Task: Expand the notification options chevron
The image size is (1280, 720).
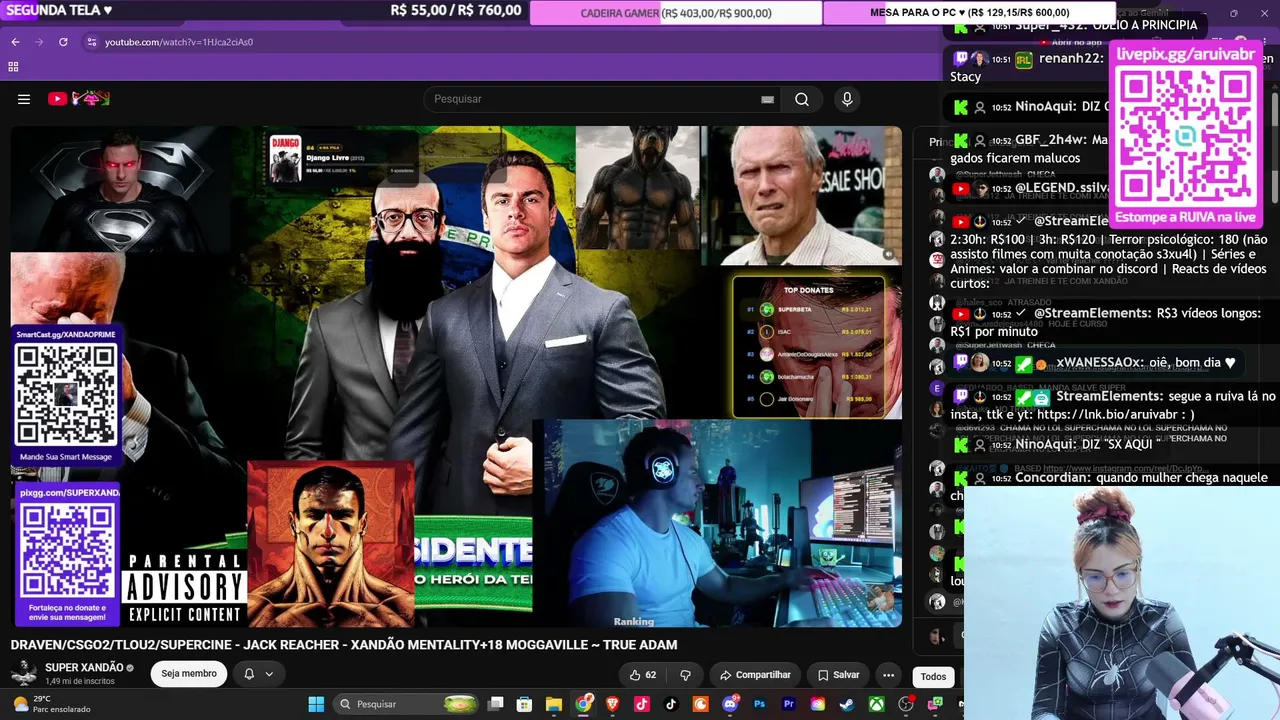Action: (269, 674)
